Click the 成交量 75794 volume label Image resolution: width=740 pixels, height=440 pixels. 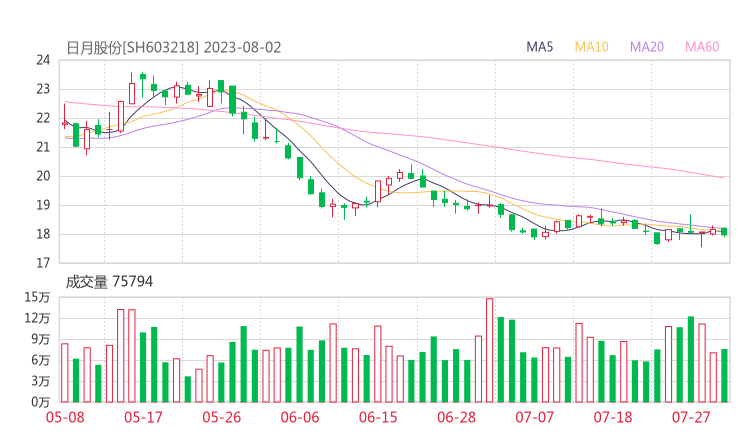[x=109, y=282]
